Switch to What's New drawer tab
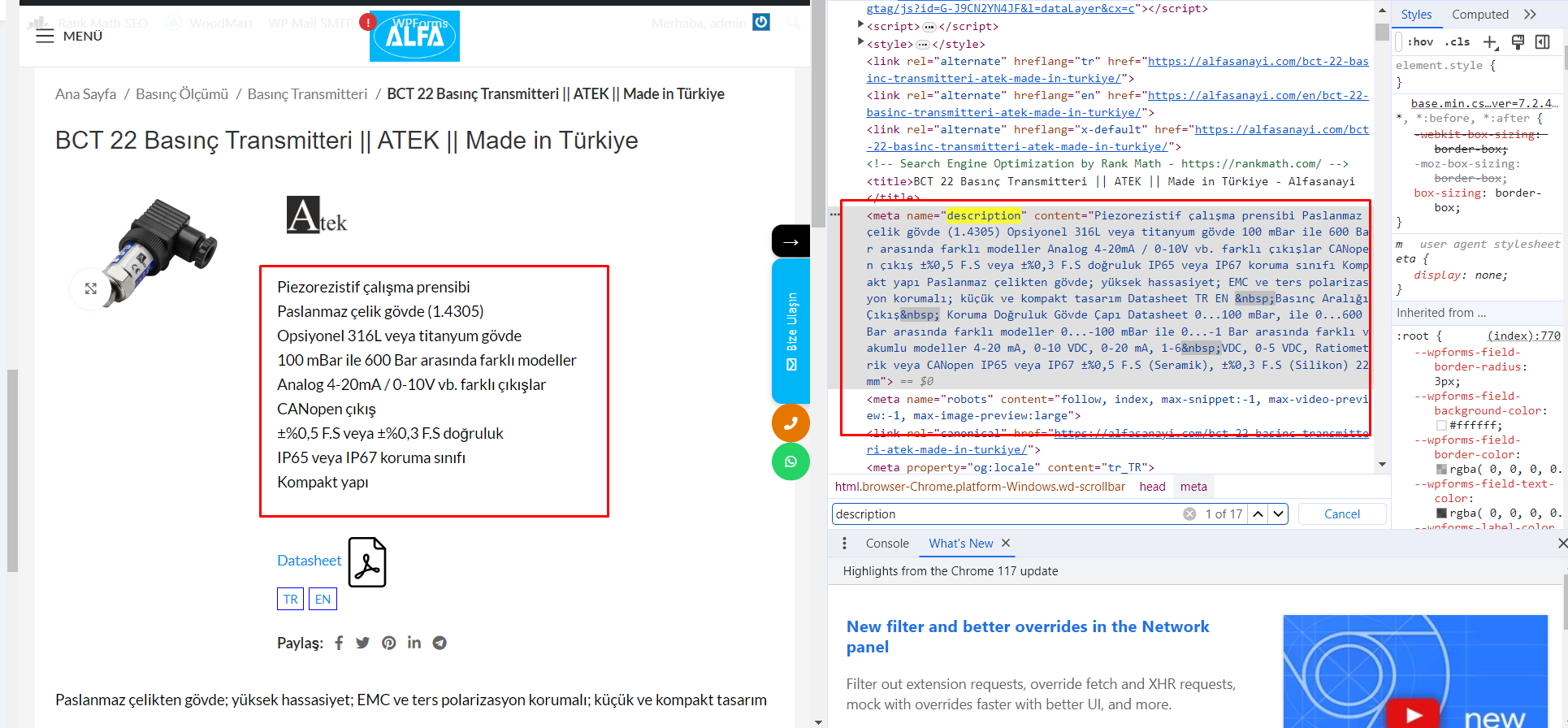Viewport: 1568px width, 728px height. [961, 544]
